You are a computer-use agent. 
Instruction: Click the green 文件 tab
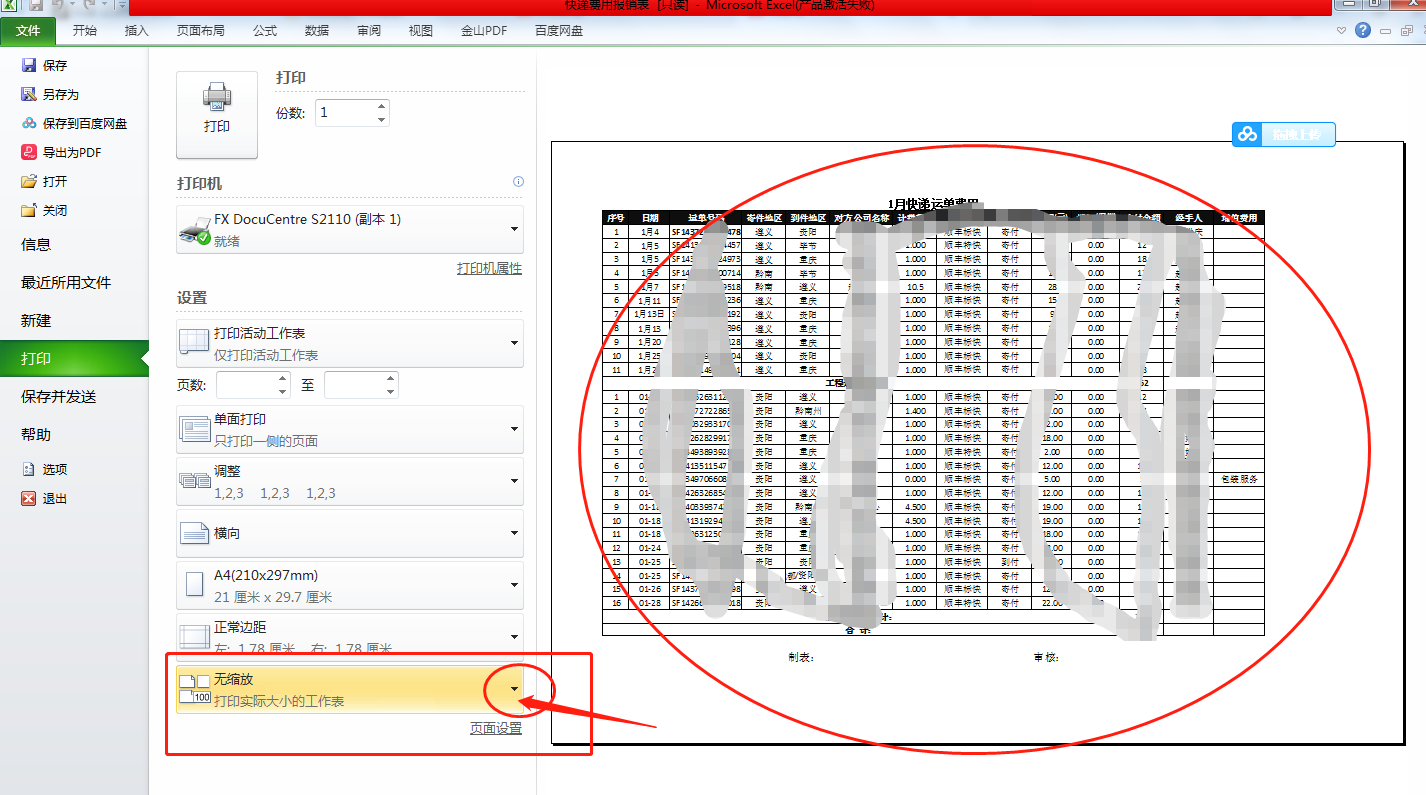(29, 31)
